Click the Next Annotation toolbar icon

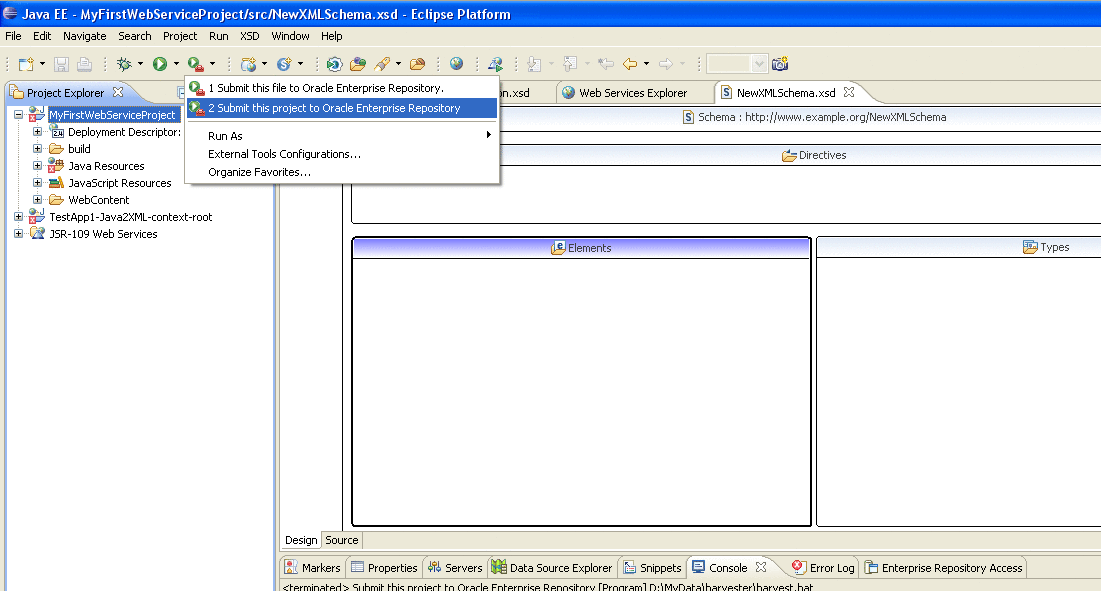click(534, 65)
